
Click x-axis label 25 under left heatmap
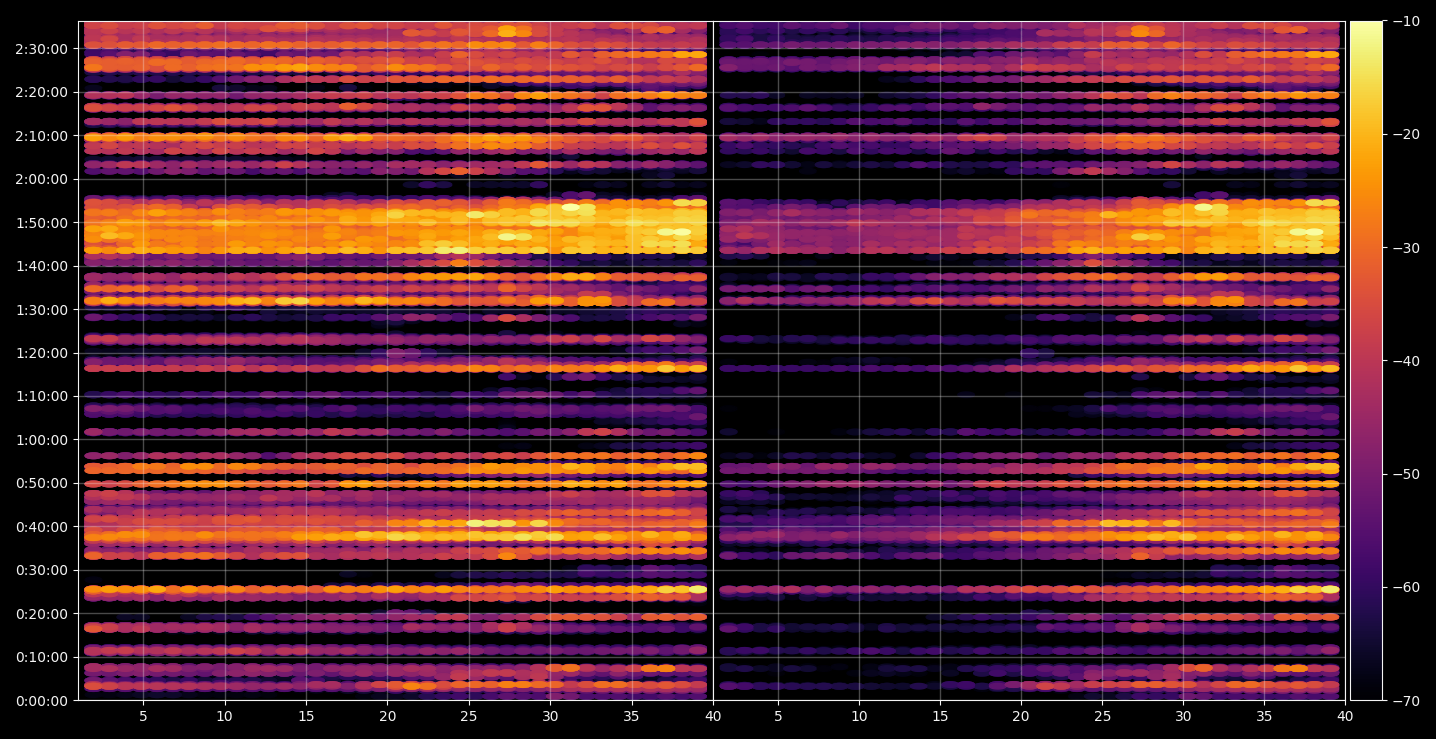469,716
